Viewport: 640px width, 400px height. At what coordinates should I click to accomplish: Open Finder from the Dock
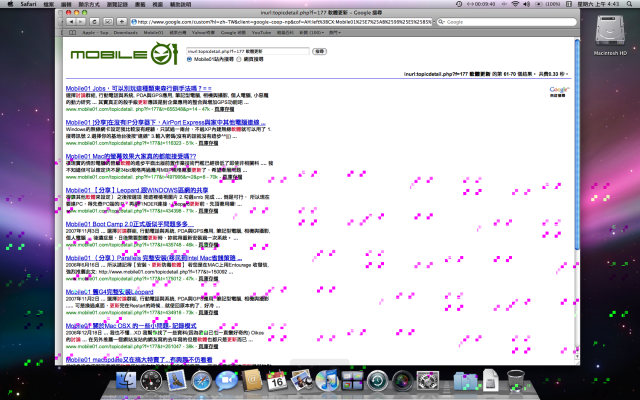(127, 381)
